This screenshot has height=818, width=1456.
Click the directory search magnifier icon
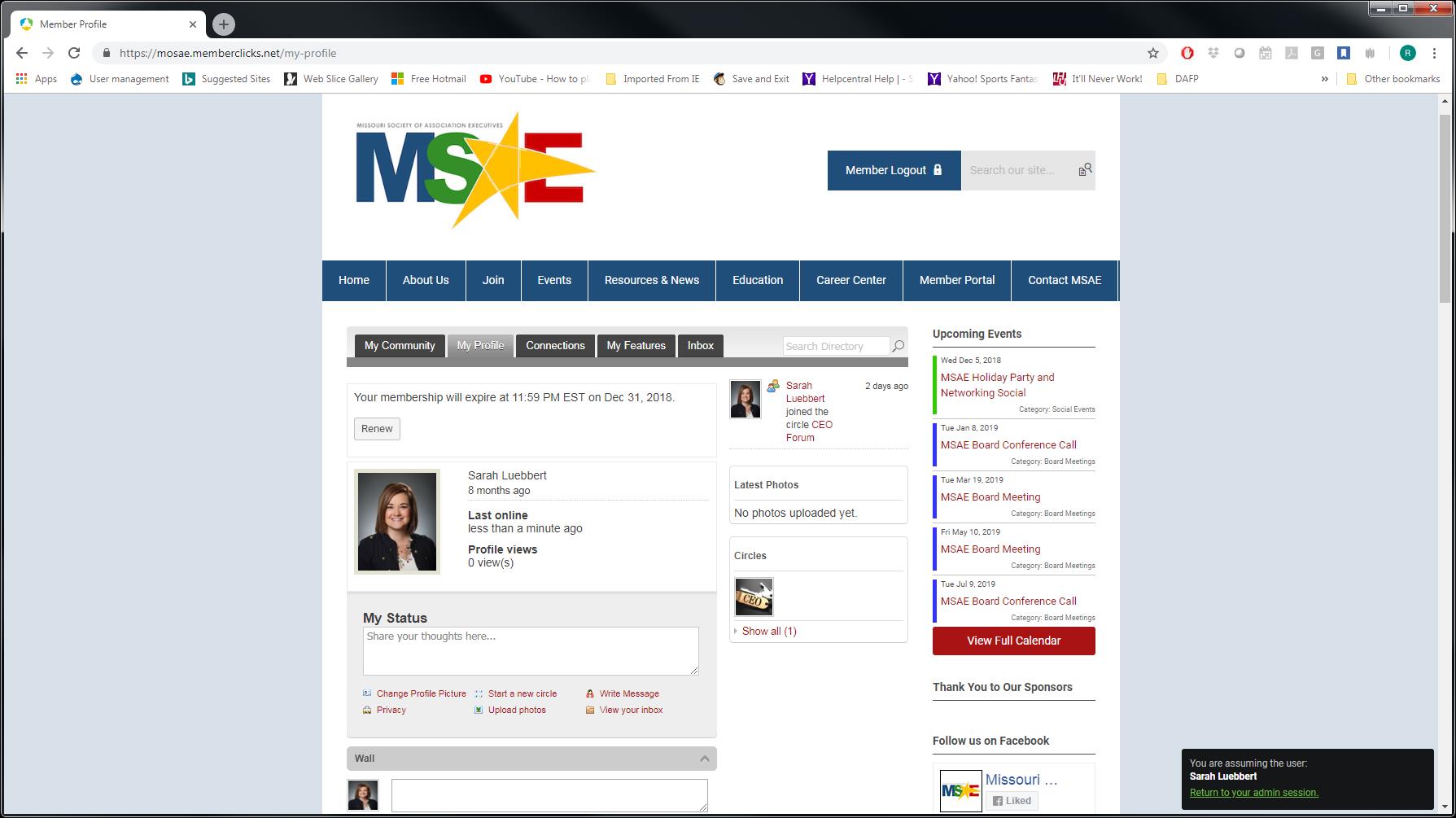tap(898, 347)
